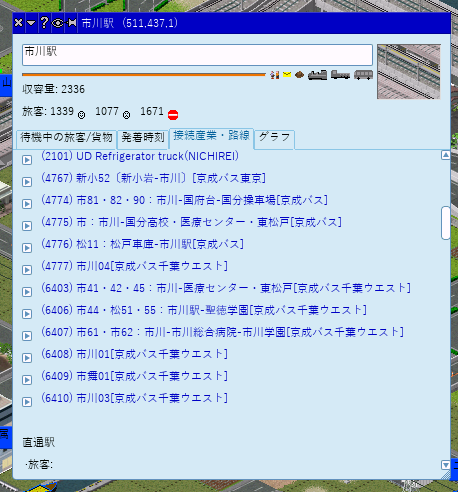This screenshot has width=458, height=492.
Task: Open line (4767) 新小52 arrow button
Action: coord(27,182)
